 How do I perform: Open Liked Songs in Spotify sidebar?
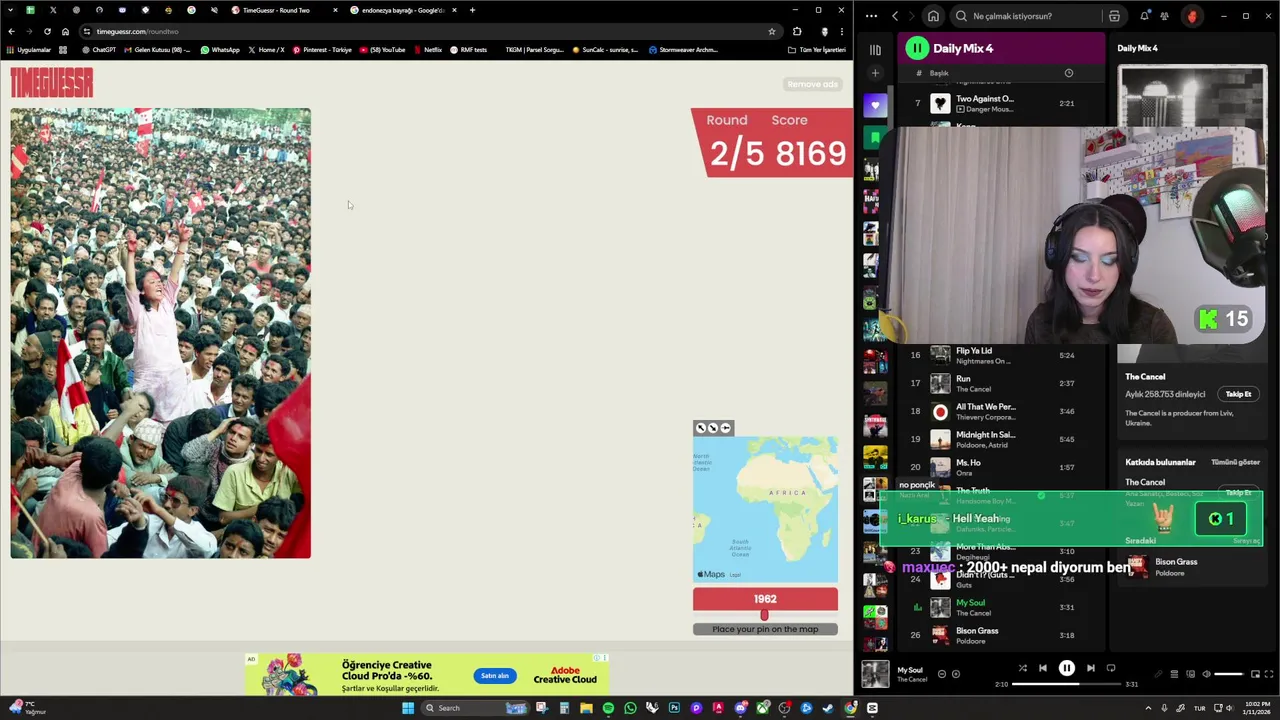point(875,105)
